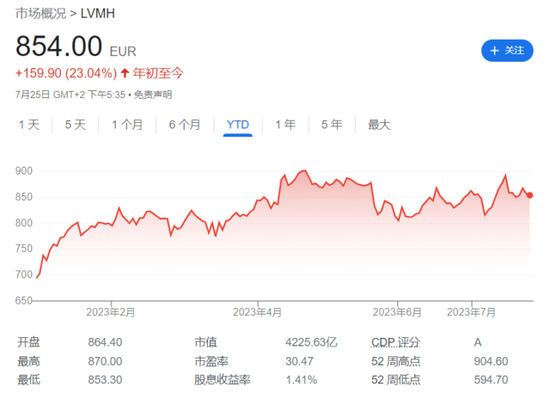
Task: Click the 52 周低点 value 594.70
Action: (491, 380)
